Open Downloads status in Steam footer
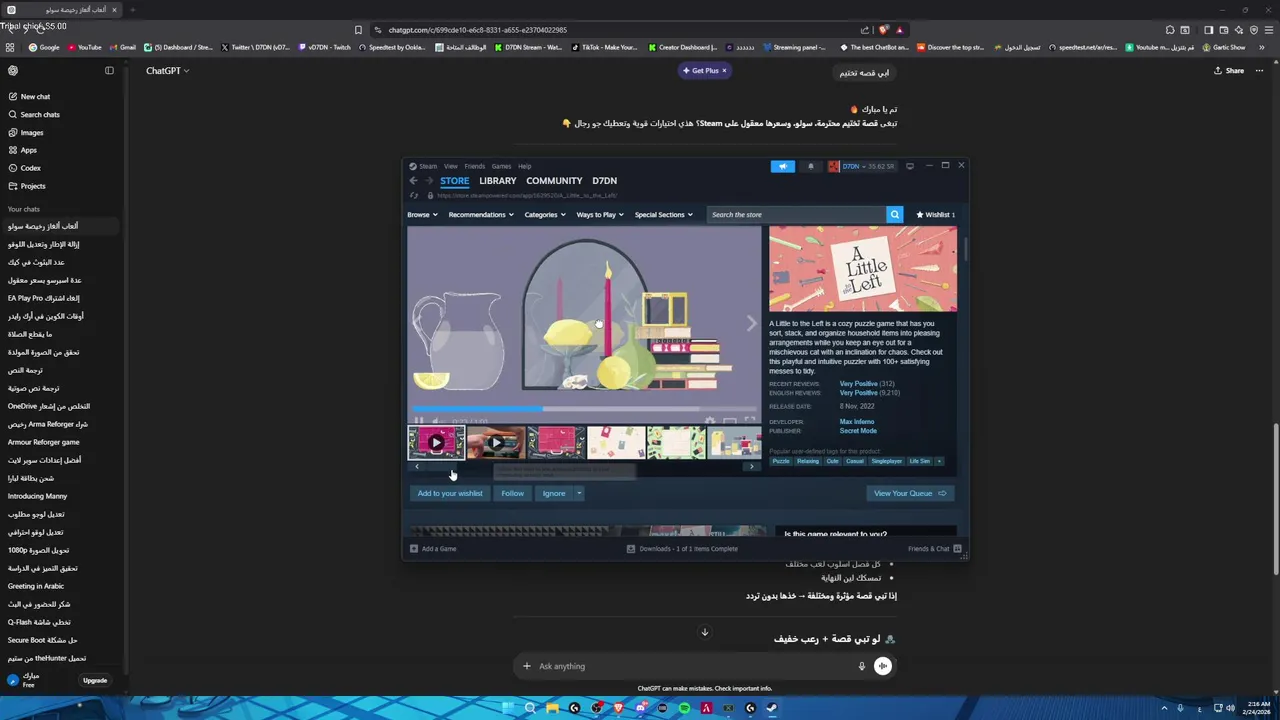The width and height of the screenshot is (1280, 720). point(682,549)
